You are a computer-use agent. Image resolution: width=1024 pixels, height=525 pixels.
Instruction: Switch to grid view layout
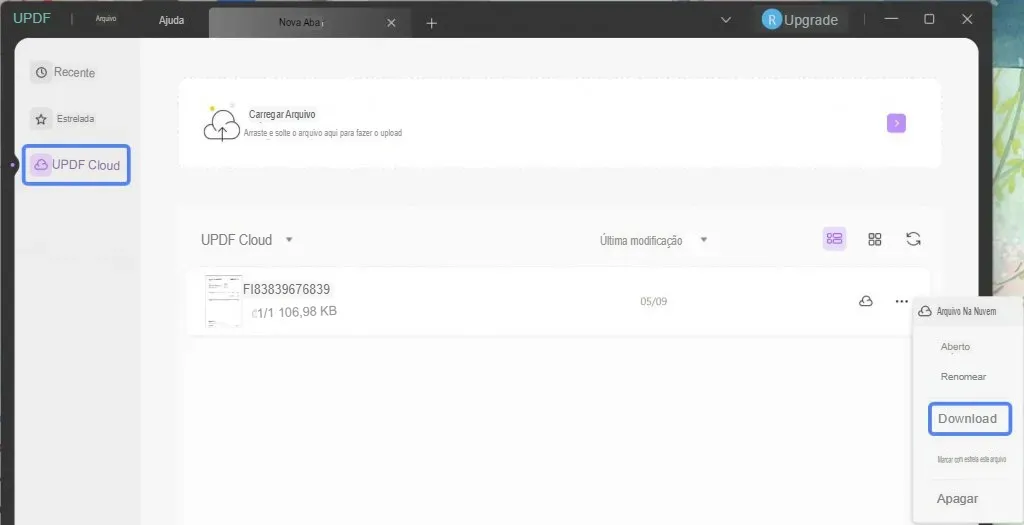point(874,239)
